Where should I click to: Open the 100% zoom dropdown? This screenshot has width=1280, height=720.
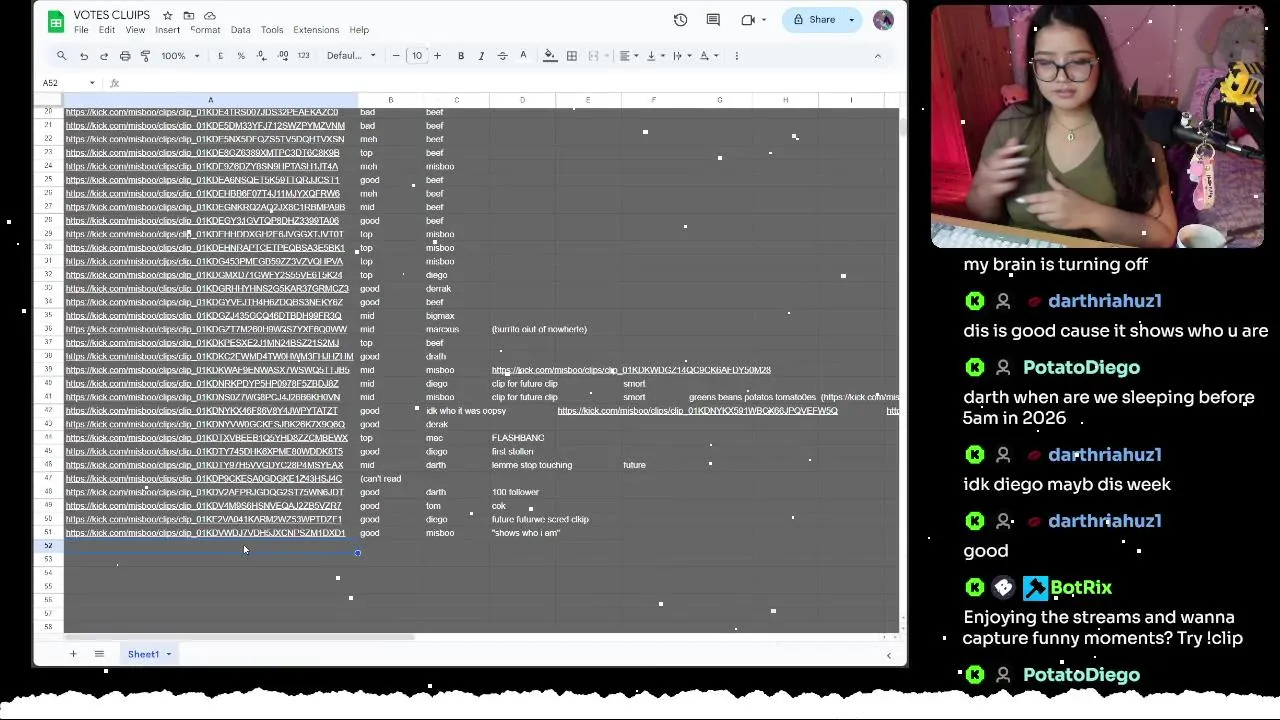tap(181, 56)
